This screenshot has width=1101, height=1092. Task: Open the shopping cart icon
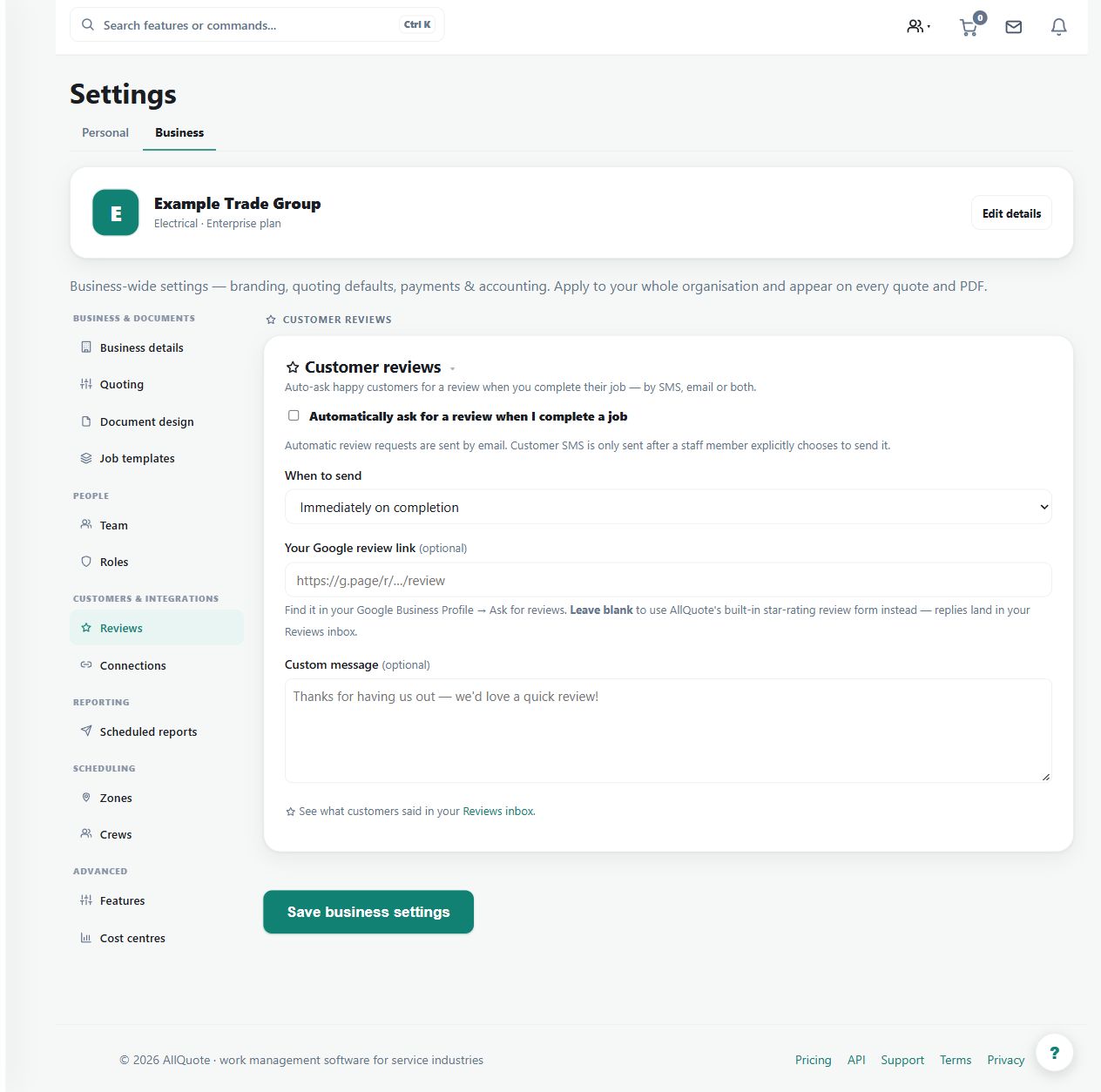[x=969, y=26]
